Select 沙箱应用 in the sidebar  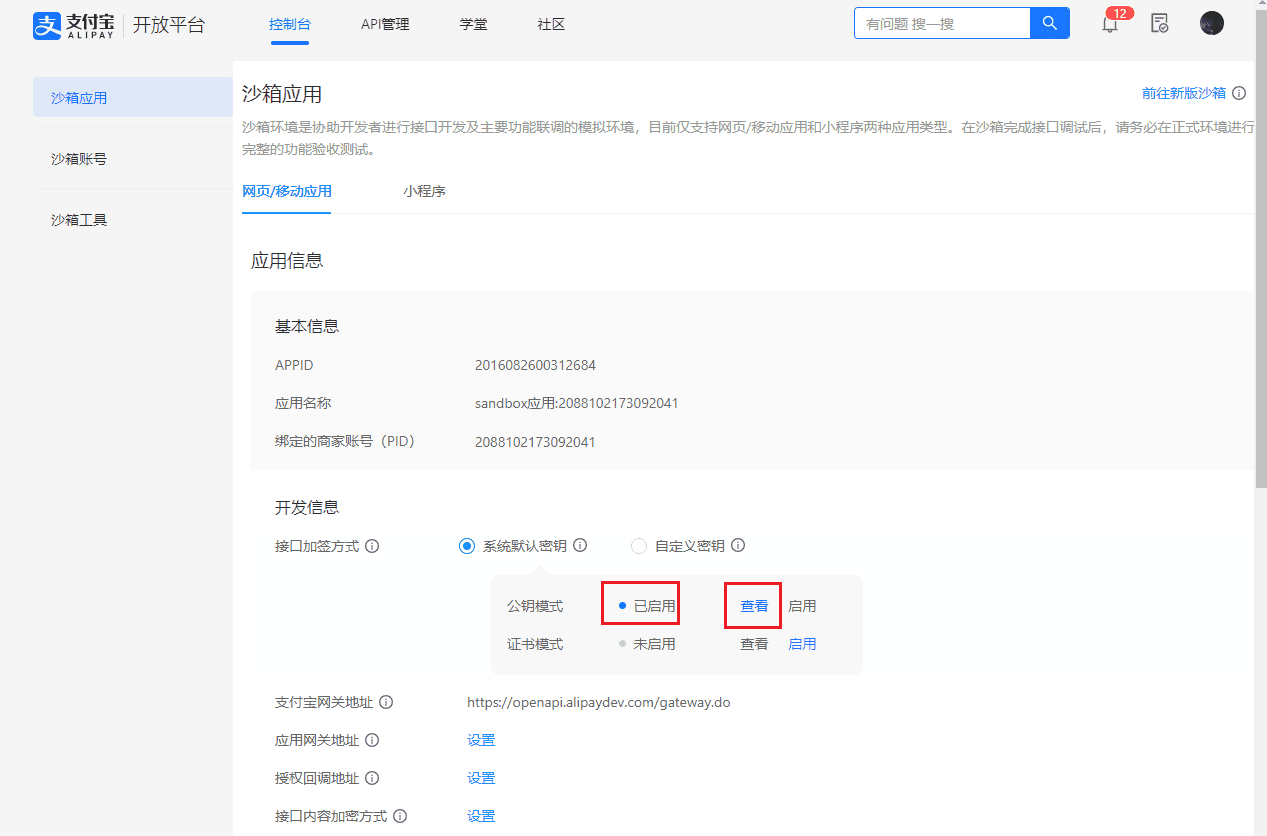[133, 97]
